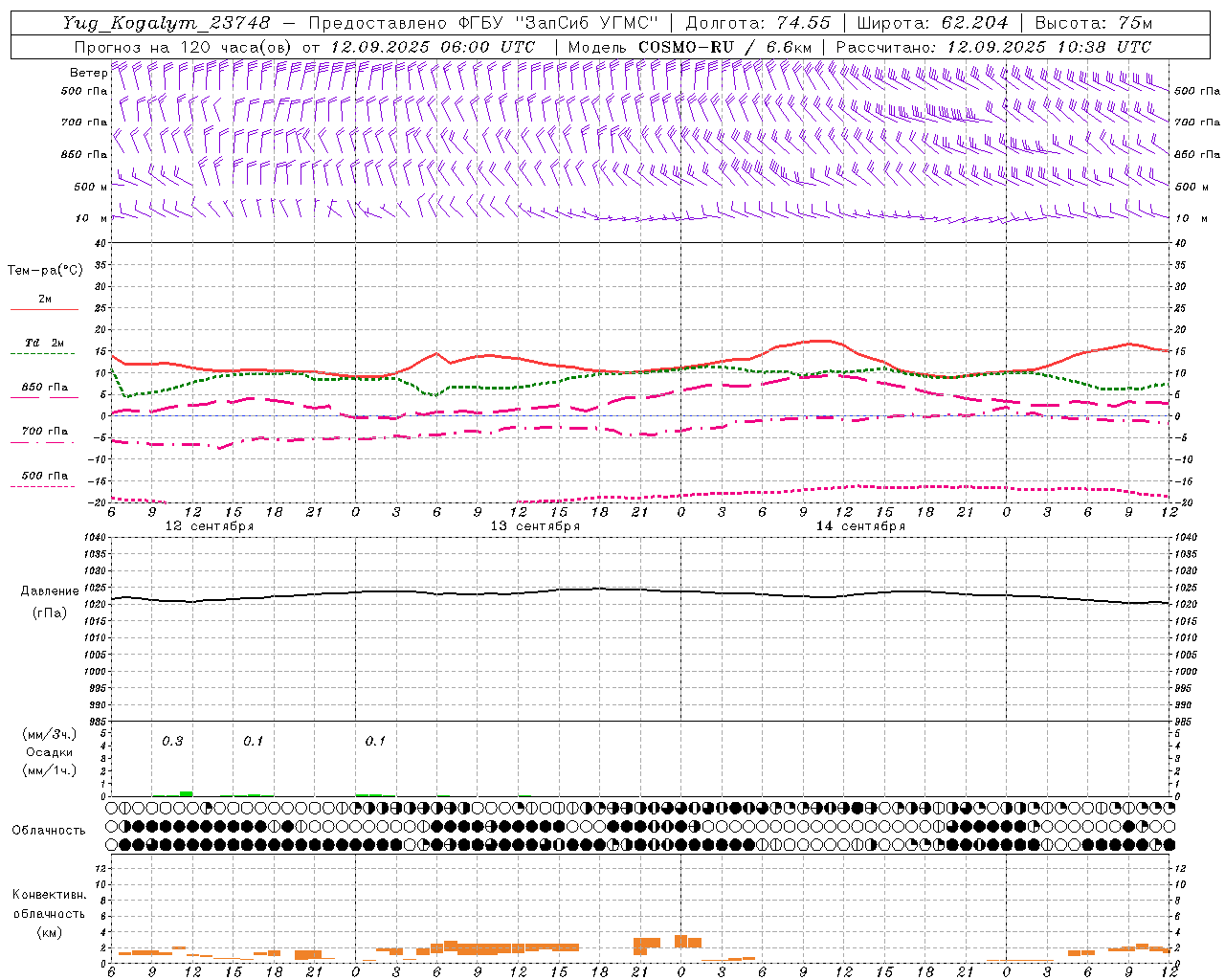Click the 'Давление' pressure panel label
This screenshot has height=980, width=1225.
49,591
